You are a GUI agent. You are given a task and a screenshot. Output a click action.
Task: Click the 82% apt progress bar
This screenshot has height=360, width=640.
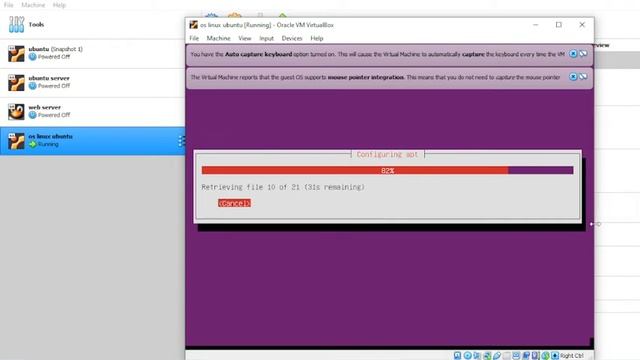(387, 170)
